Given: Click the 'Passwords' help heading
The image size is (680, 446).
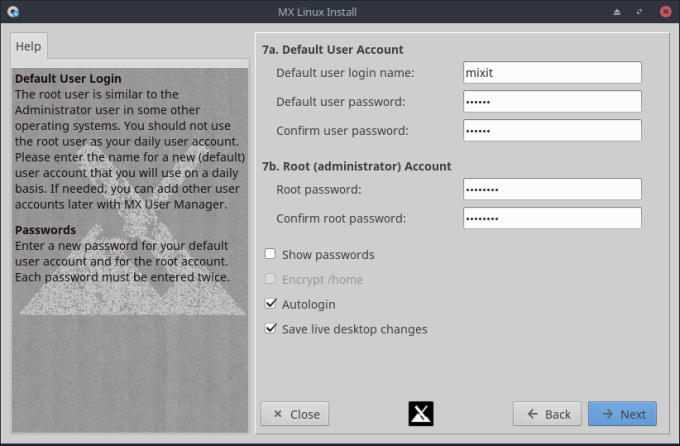Looking at the screenshot, I should coord(46,230).
